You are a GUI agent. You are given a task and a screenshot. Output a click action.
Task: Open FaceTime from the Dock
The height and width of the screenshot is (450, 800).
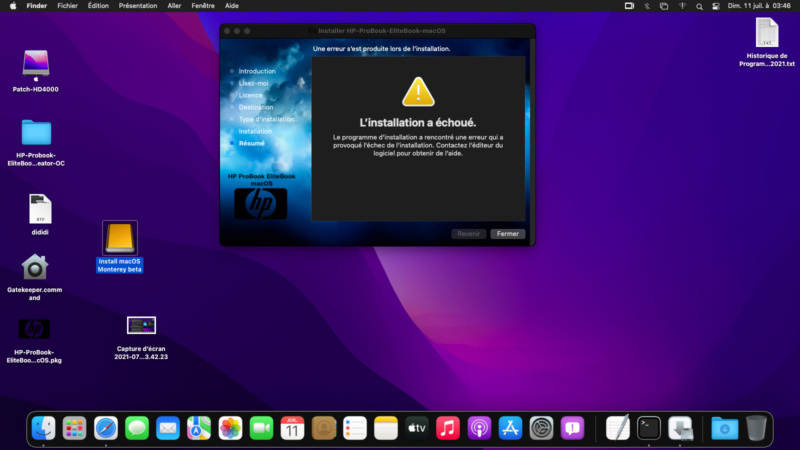point(261,428)
